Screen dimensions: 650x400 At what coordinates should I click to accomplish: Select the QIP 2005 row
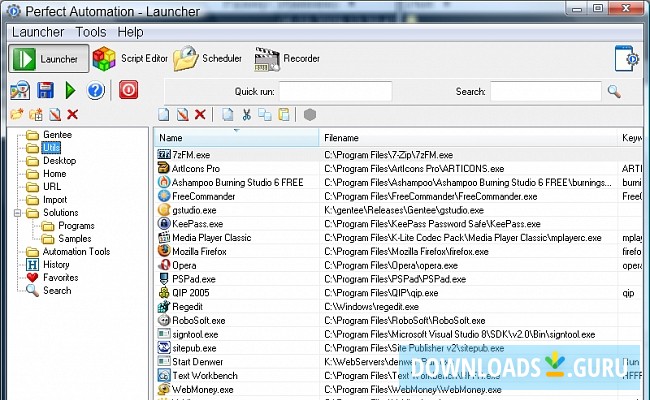(x=398, y=293)
